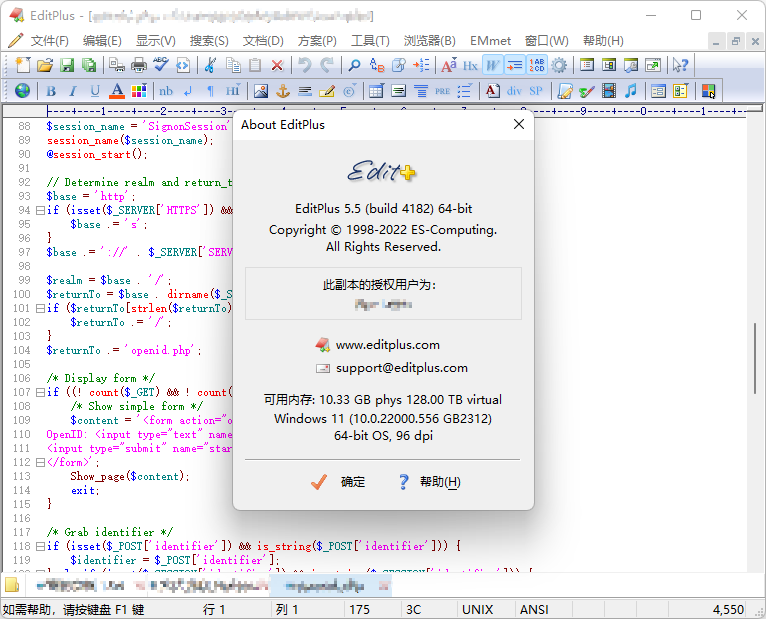Insert an HTML table with the grid icon
Image resolution: width=766 pixels, height=619 pixels.
tap(376, 91)
